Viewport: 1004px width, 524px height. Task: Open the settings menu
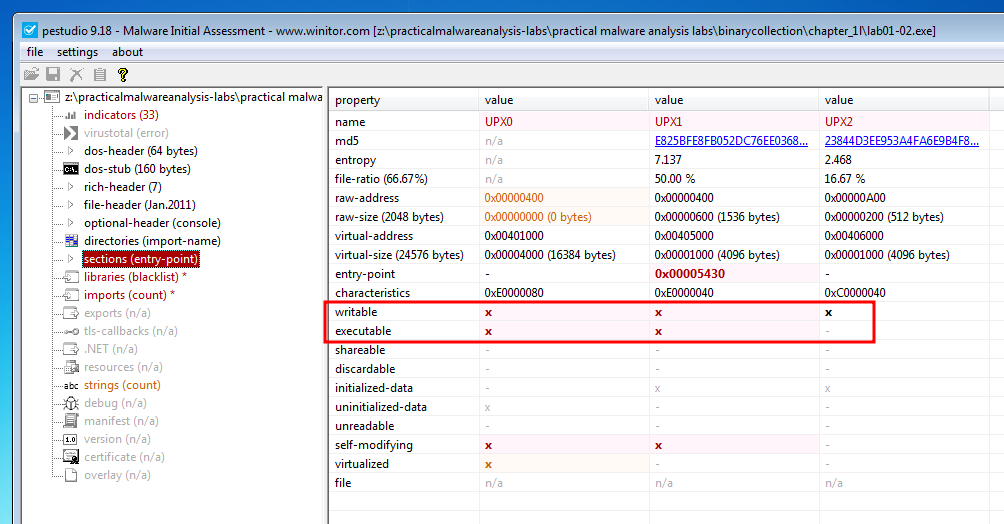point(77,52)
